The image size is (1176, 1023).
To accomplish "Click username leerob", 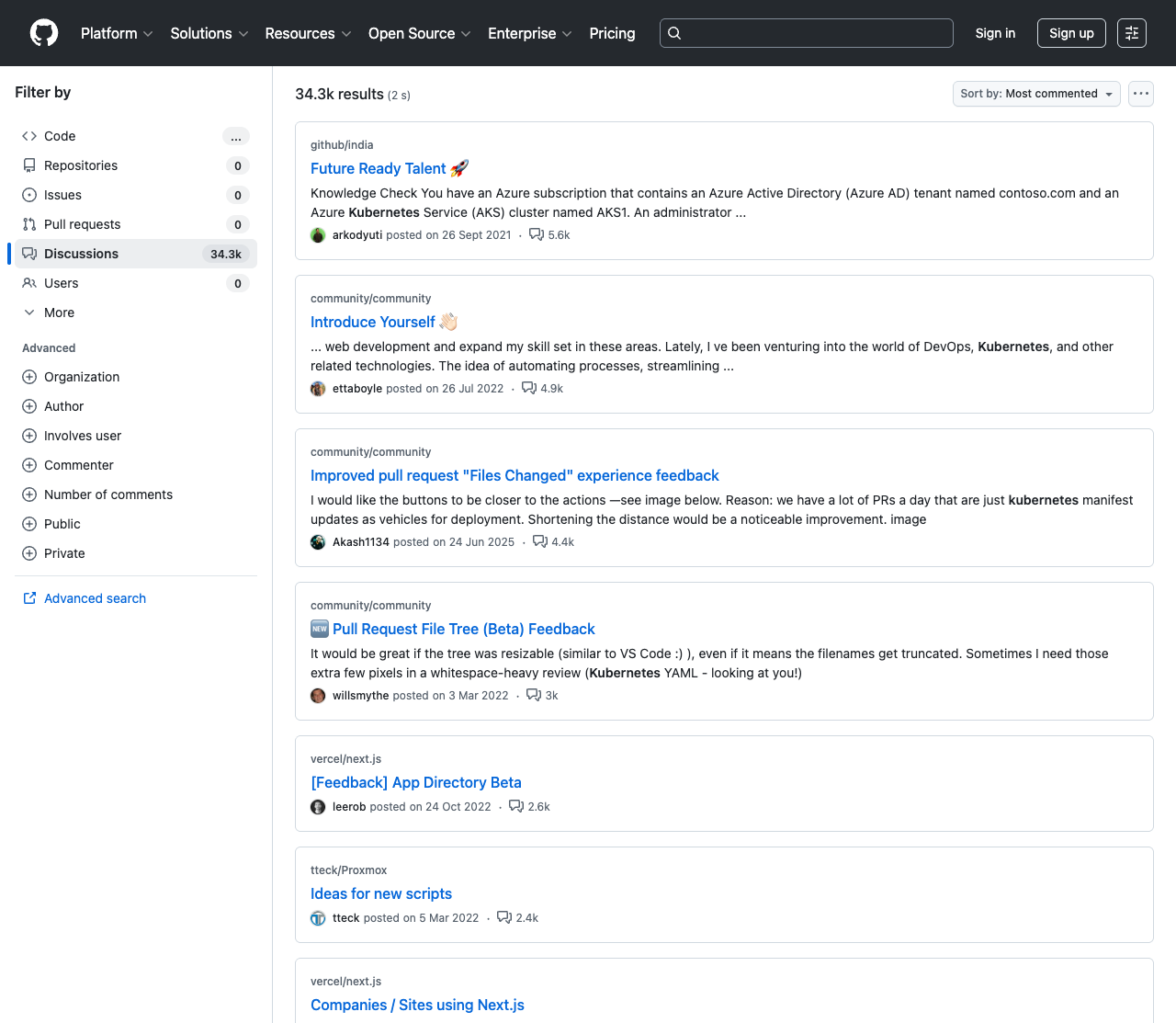I will pyautogui.click(x=349, y=807).
